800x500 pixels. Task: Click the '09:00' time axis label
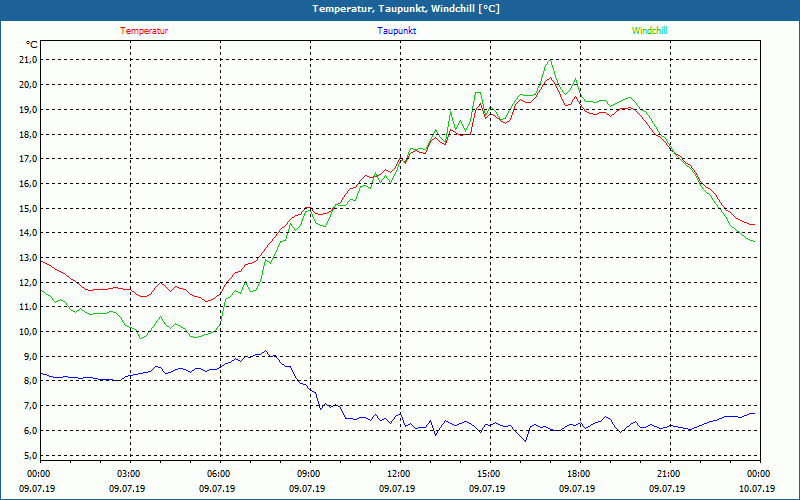coord(308,474)
